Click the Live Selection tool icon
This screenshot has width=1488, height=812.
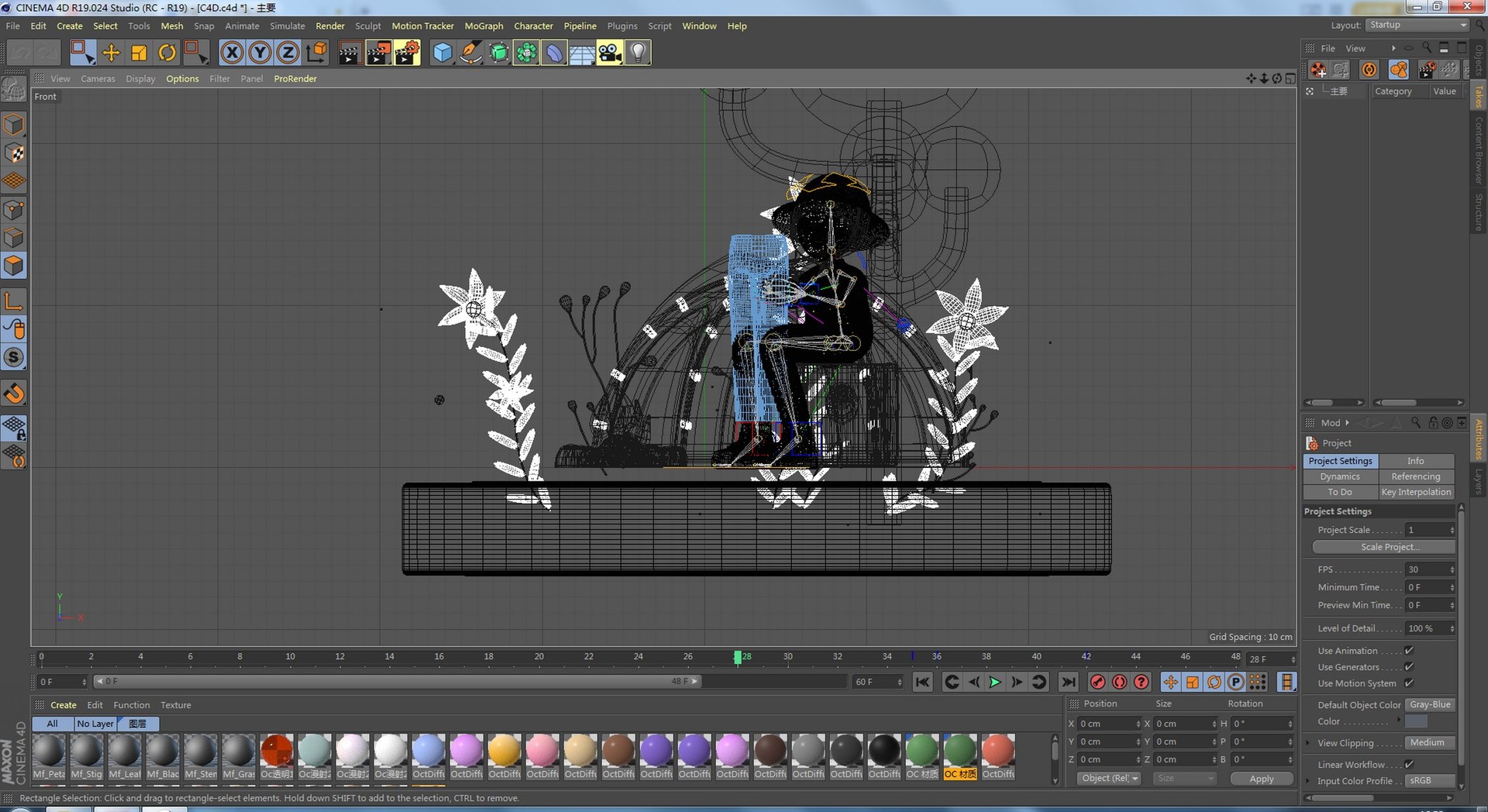point(82,53)
